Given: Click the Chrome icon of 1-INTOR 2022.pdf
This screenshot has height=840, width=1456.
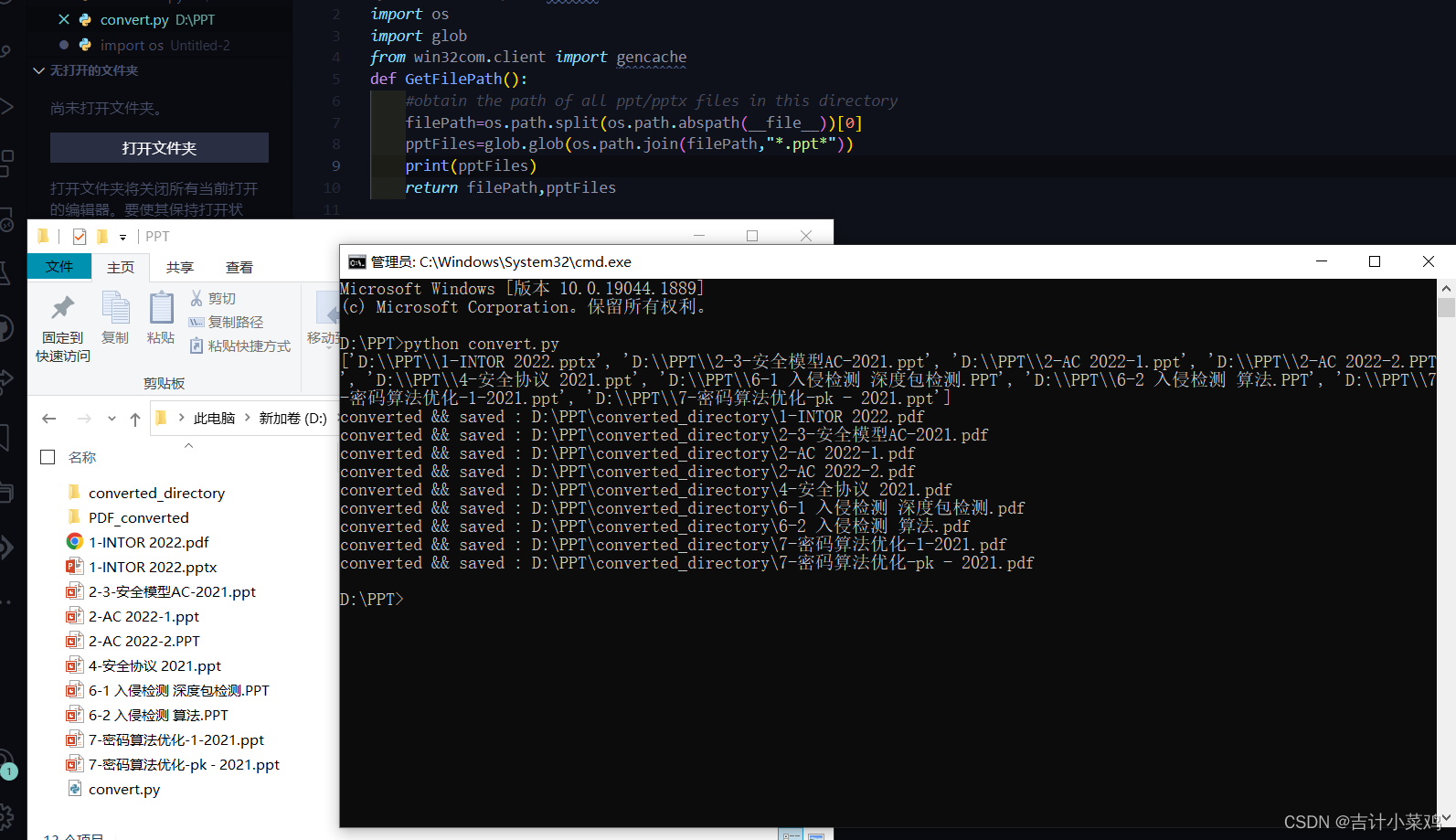Looking at the screenshot, I should (x=75, y=541).
